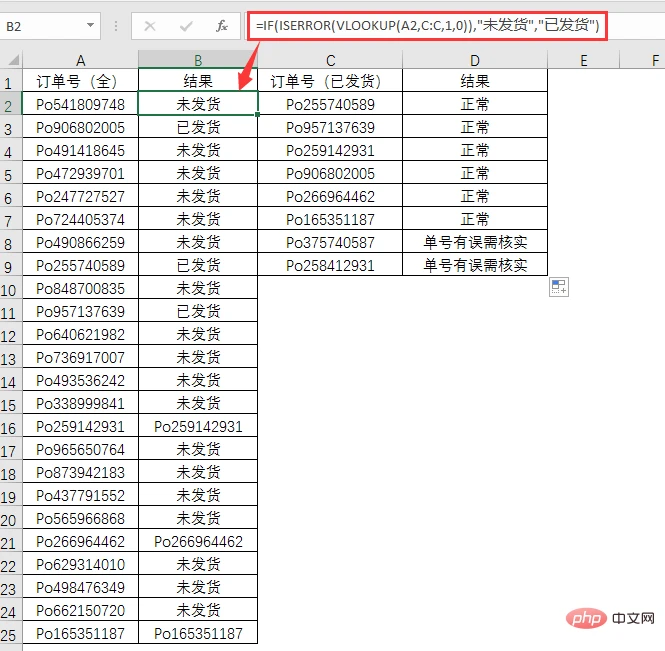665x651 pixels.
Task: Click inside the formula bar text
Action: click(428, 26)
